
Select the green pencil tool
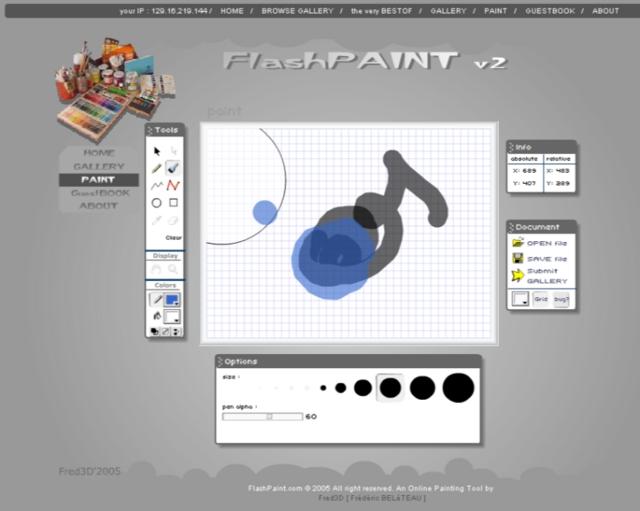[156, 168]
